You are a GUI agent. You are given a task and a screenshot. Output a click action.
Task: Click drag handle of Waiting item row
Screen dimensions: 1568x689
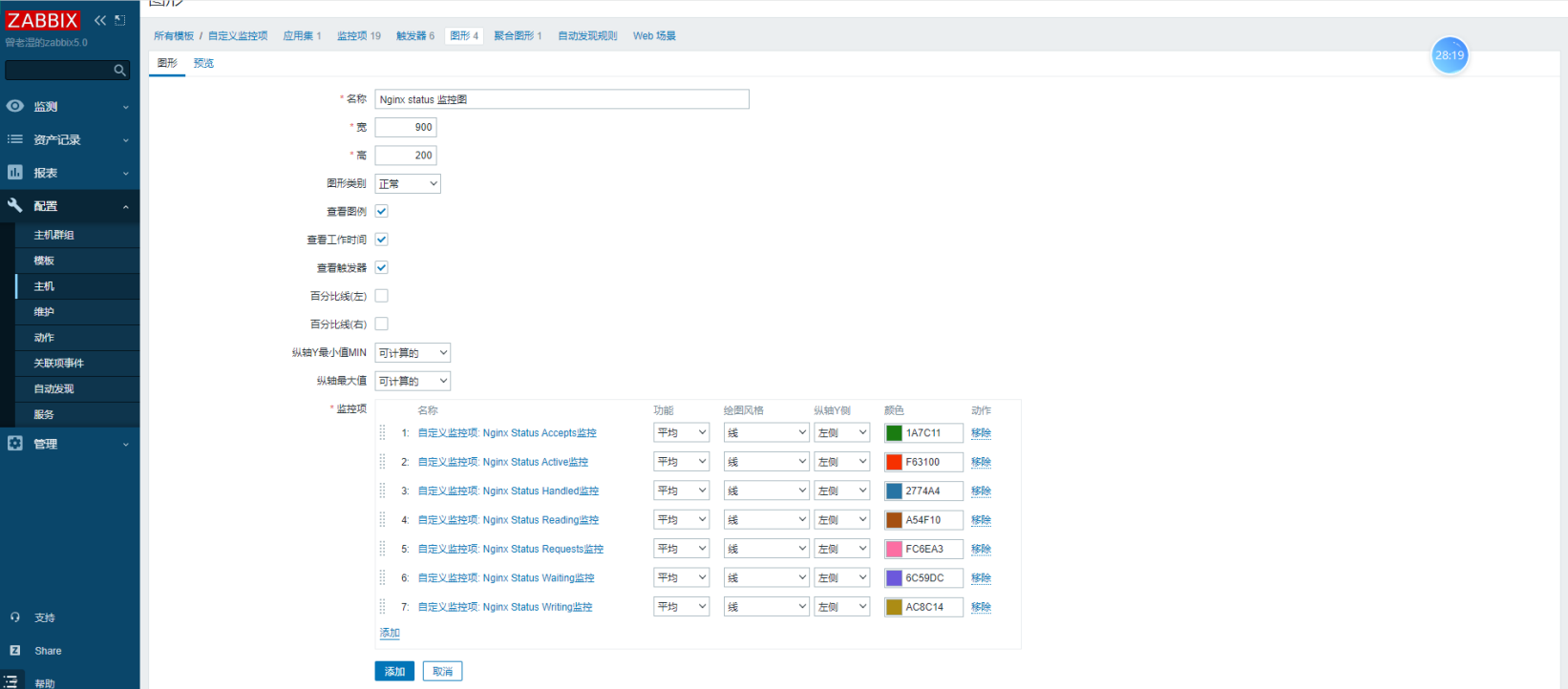pos(383,577)
